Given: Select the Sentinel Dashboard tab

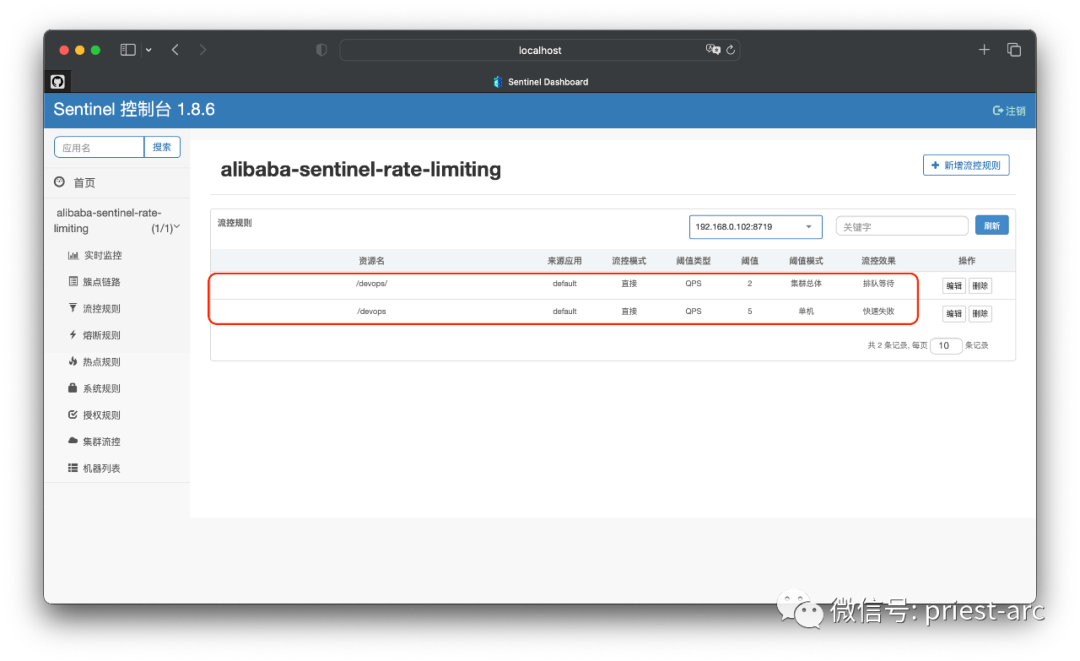Looking at the screenshot, I should pos(541,82).
